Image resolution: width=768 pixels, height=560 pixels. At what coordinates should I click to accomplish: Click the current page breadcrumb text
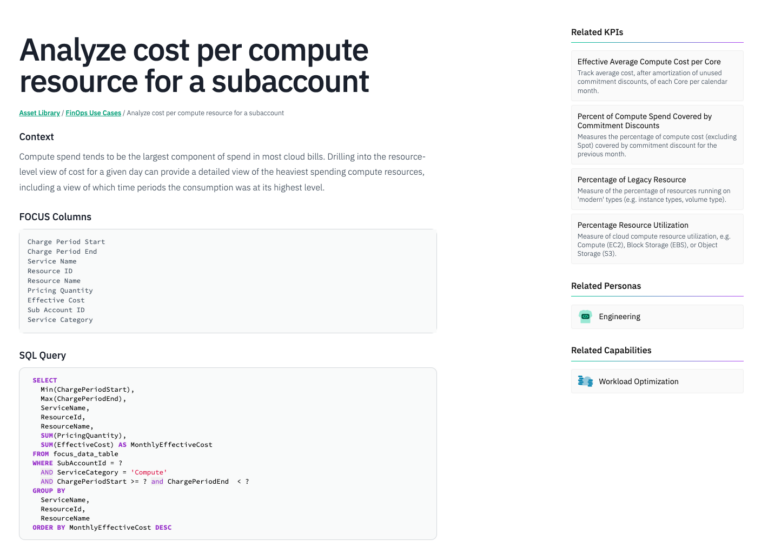click(204, 113)
